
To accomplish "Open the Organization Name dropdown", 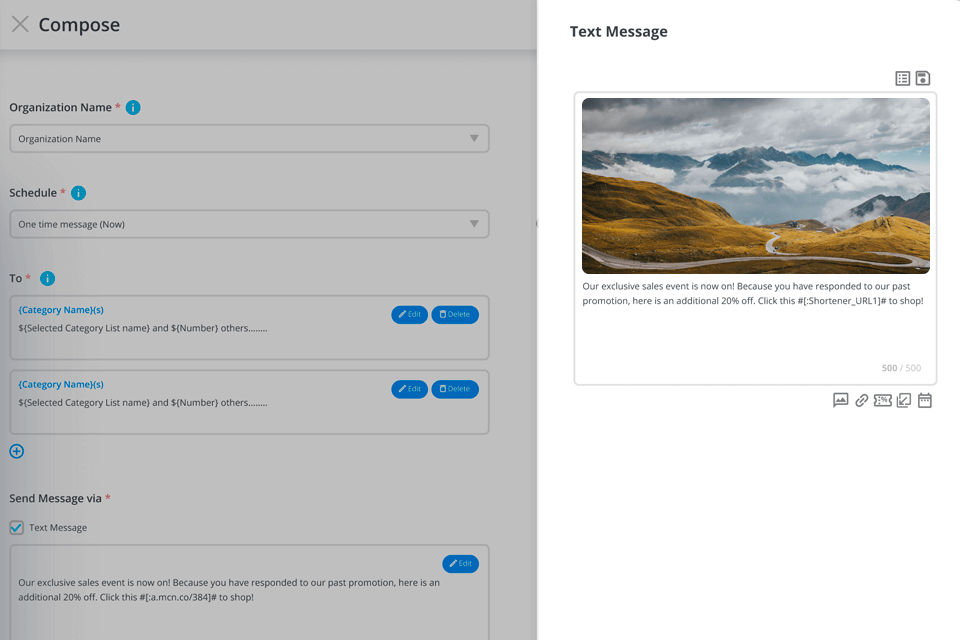I will pyautogui.click(x=249, y=139).
